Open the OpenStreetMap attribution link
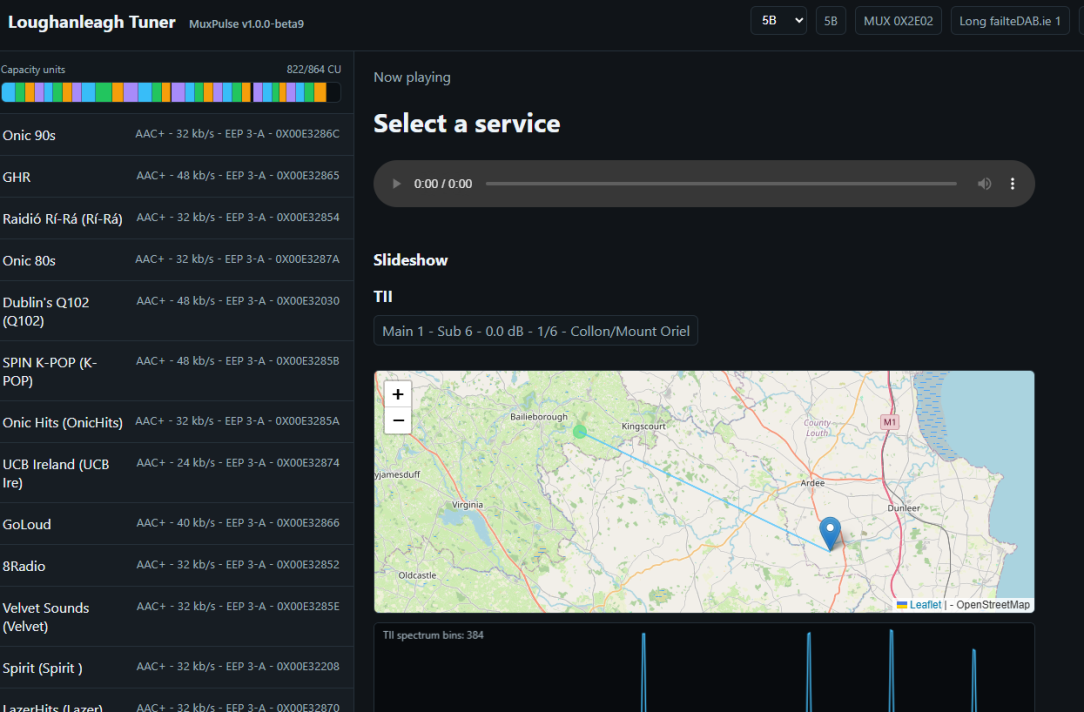 [993, 605]
